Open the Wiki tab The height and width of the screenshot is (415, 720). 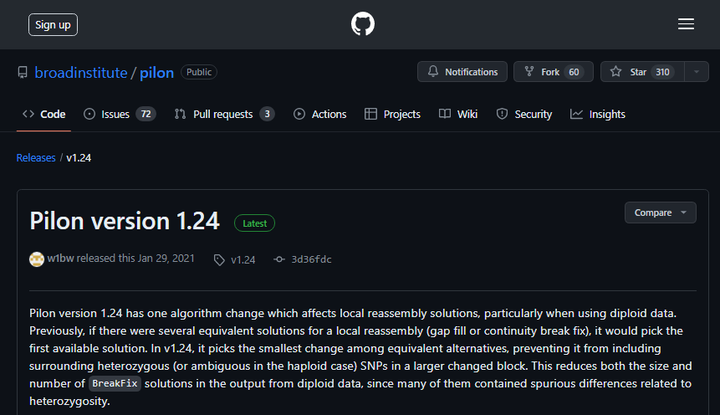[459, 114]
